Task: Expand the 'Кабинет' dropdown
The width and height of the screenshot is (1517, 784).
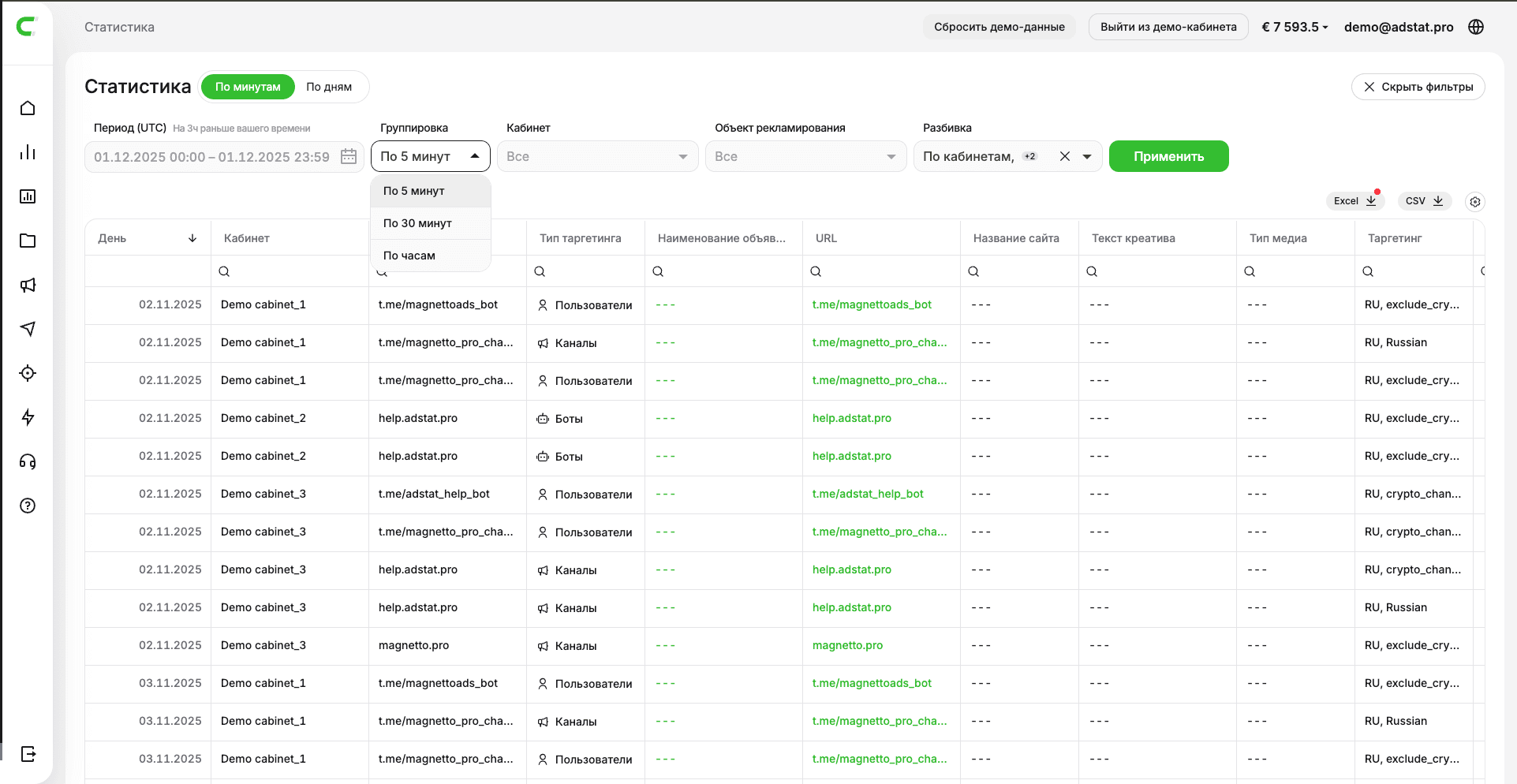Action: pyautogui.click(x=597, y=156)
